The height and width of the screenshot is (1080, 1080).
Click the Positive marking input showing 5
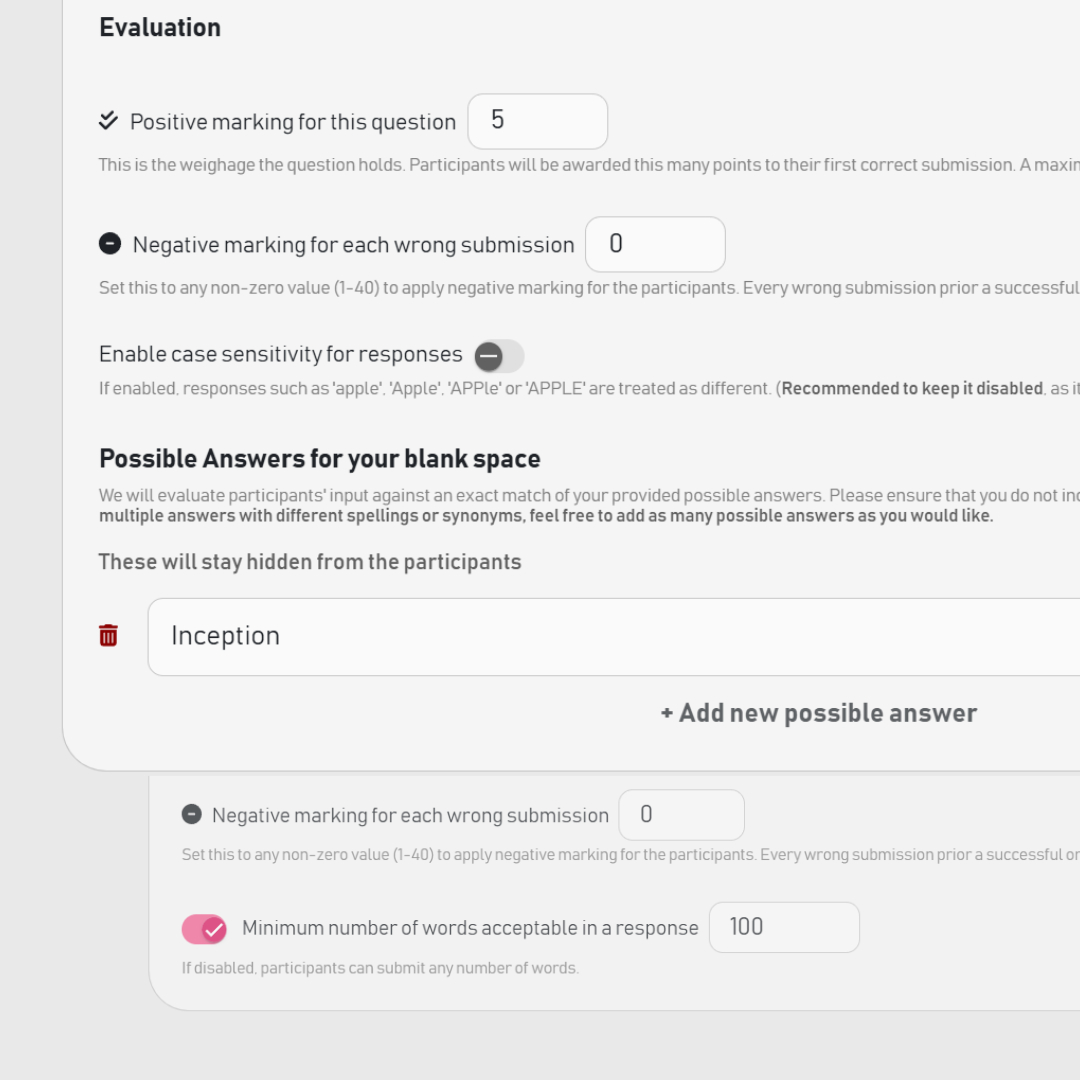[537, 121]
